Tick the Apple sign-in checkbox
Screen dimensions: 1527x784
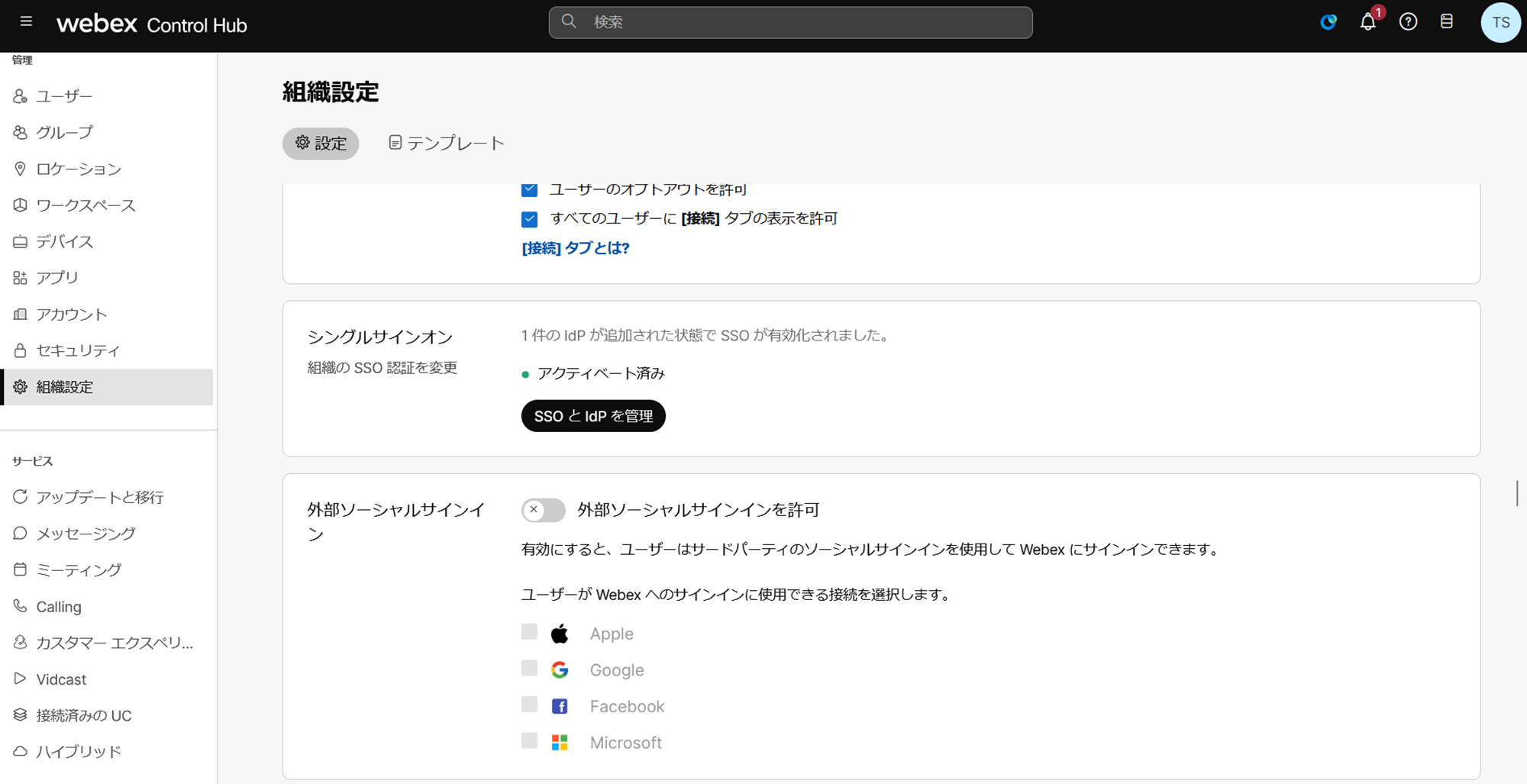point(529,631)
